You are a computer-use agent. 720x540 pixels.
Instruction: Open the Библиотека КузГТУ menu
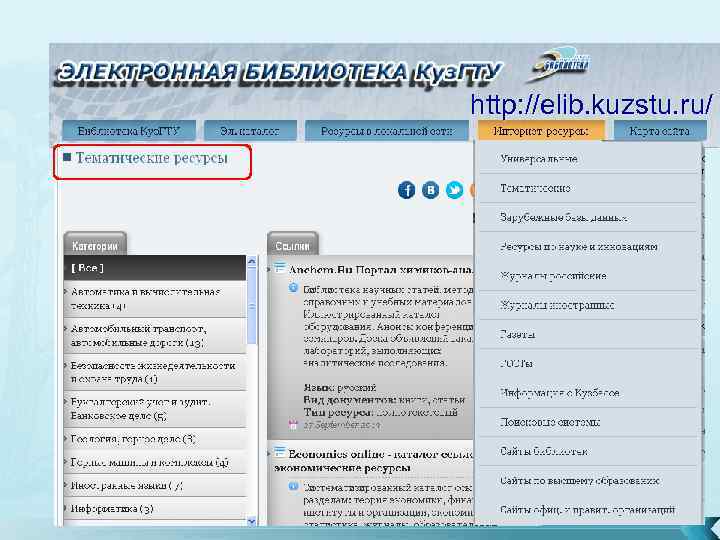pos(129,131)
